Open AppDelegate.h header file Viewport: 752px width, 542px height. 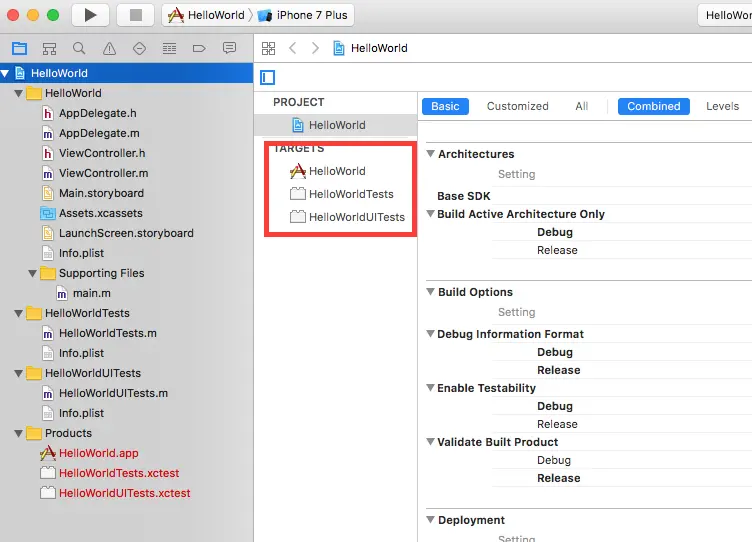97,114
